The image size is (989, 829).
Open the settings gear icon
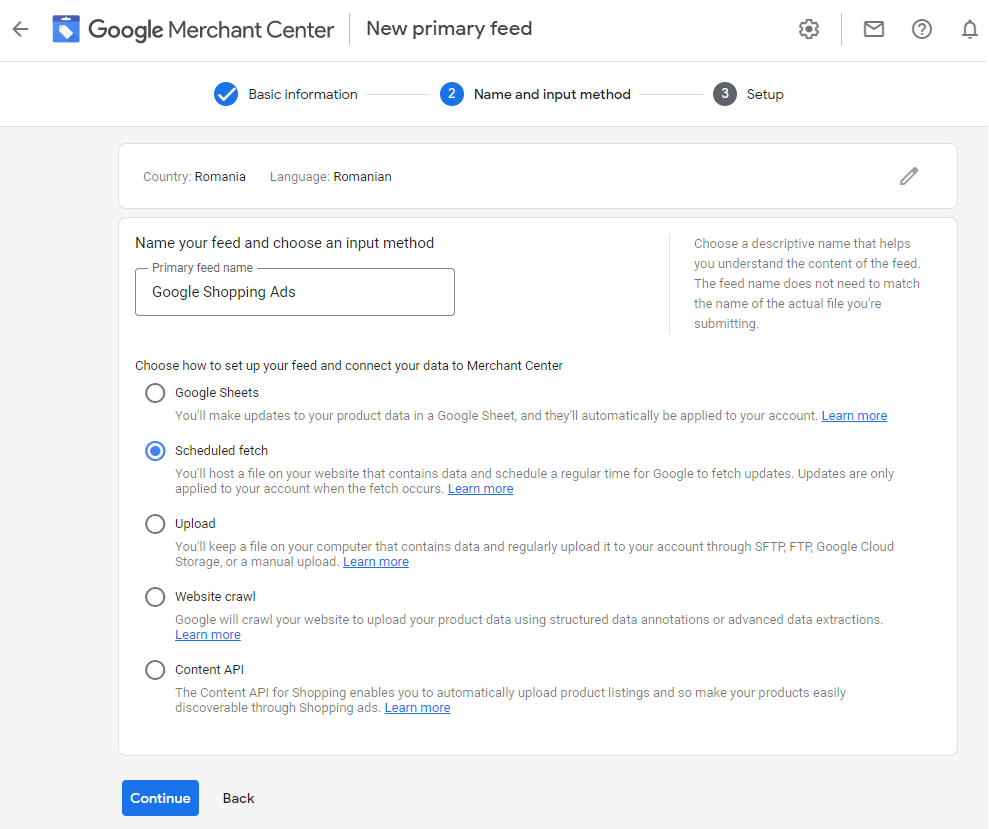coord(809,29)
